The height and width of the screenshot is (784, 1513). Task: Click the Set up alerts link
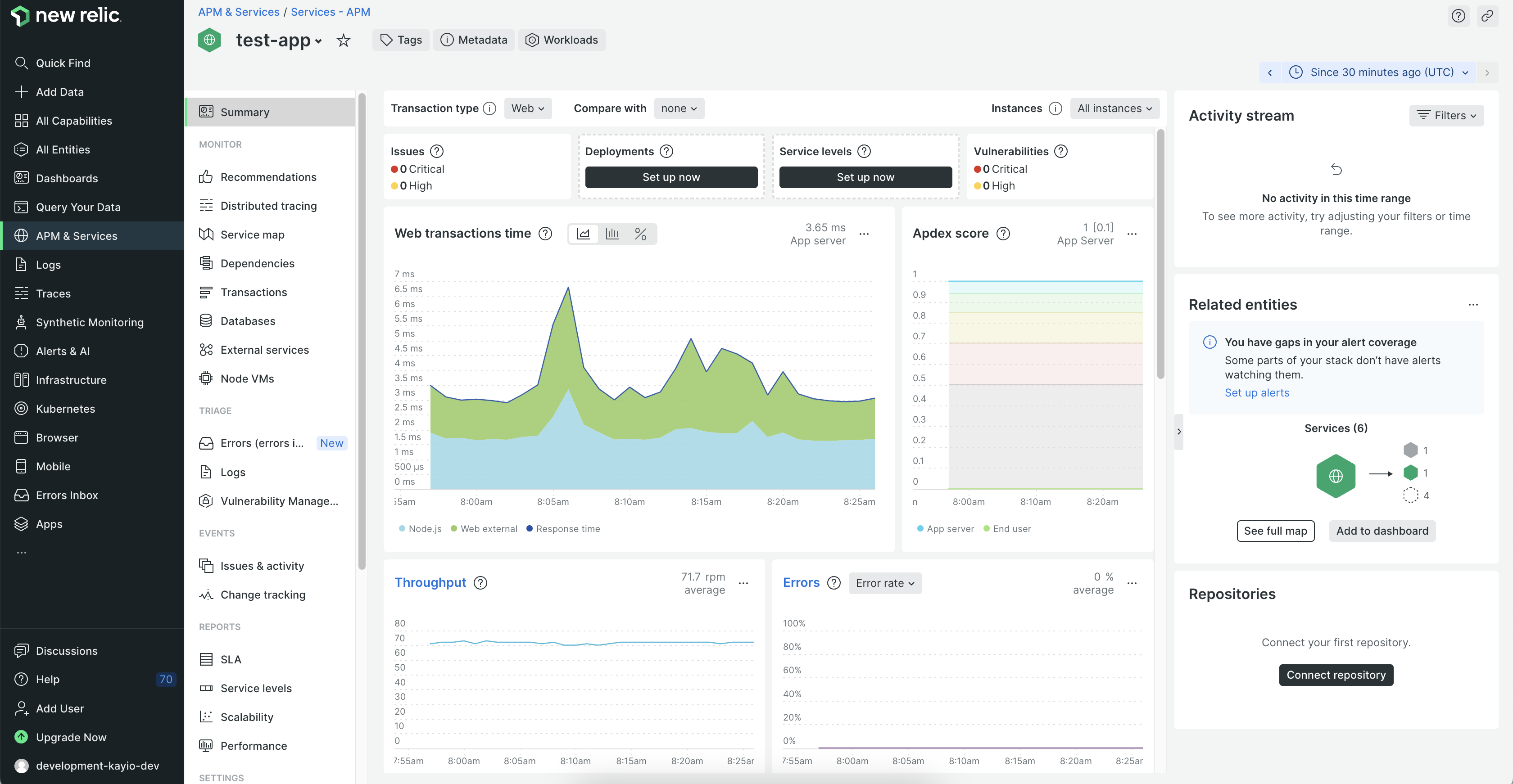[1257, 392]
